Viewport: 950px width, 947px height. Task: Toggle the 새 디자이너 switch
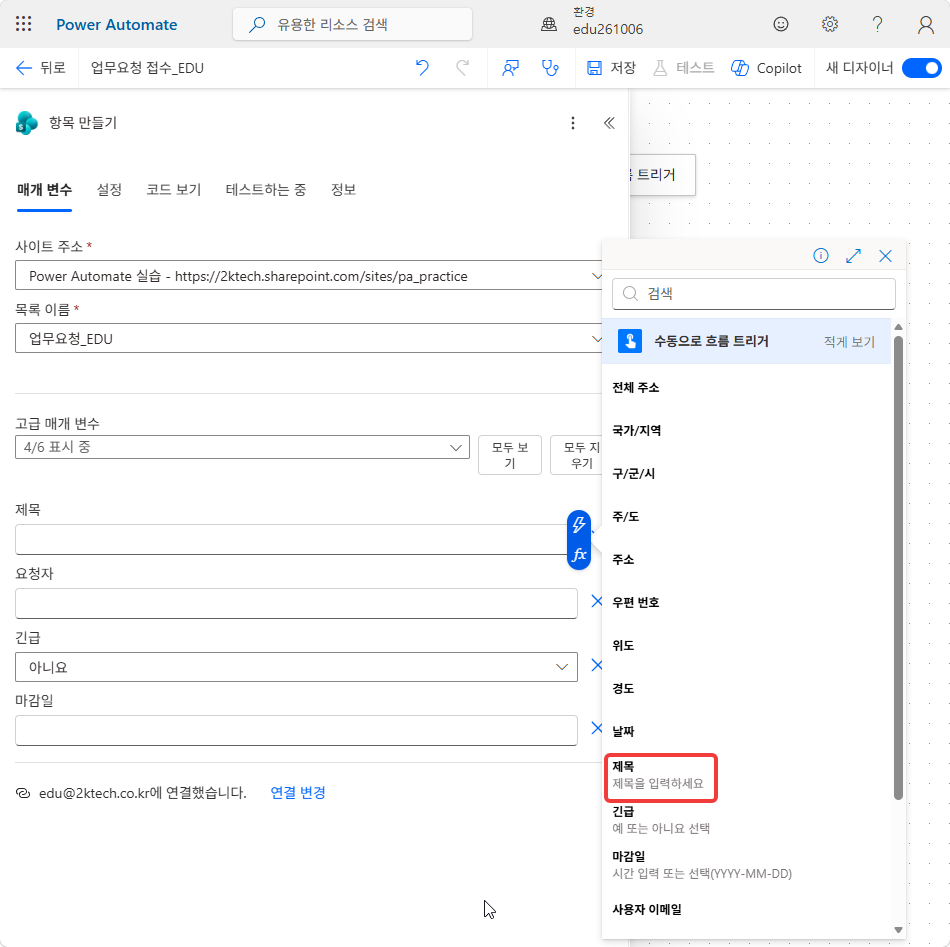921,68
